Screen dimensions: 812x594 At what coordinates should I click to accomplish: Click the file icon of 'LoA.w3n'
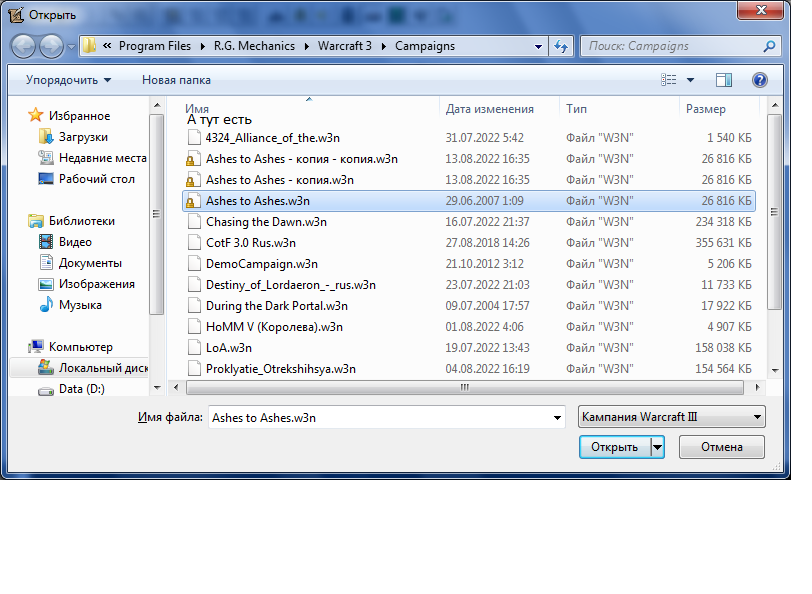(194, 347)
